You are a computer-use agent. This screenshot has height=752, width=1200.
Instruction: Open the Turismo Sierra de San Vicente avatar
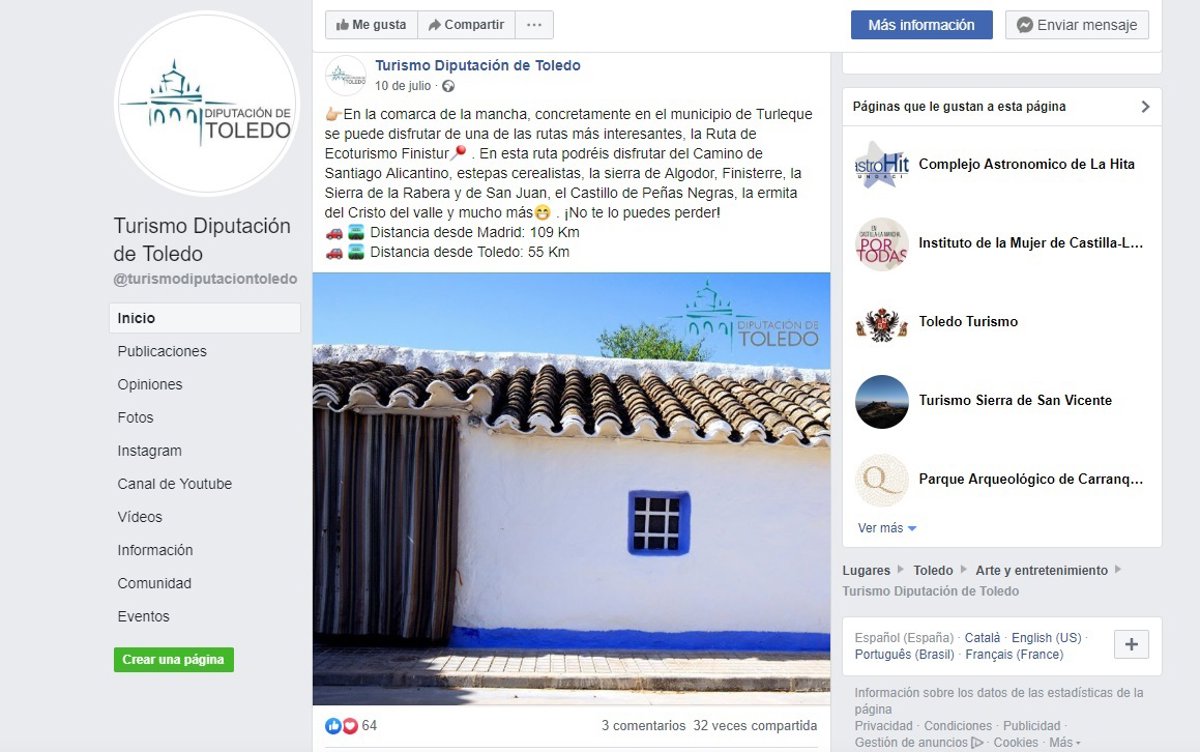[882, 401]
